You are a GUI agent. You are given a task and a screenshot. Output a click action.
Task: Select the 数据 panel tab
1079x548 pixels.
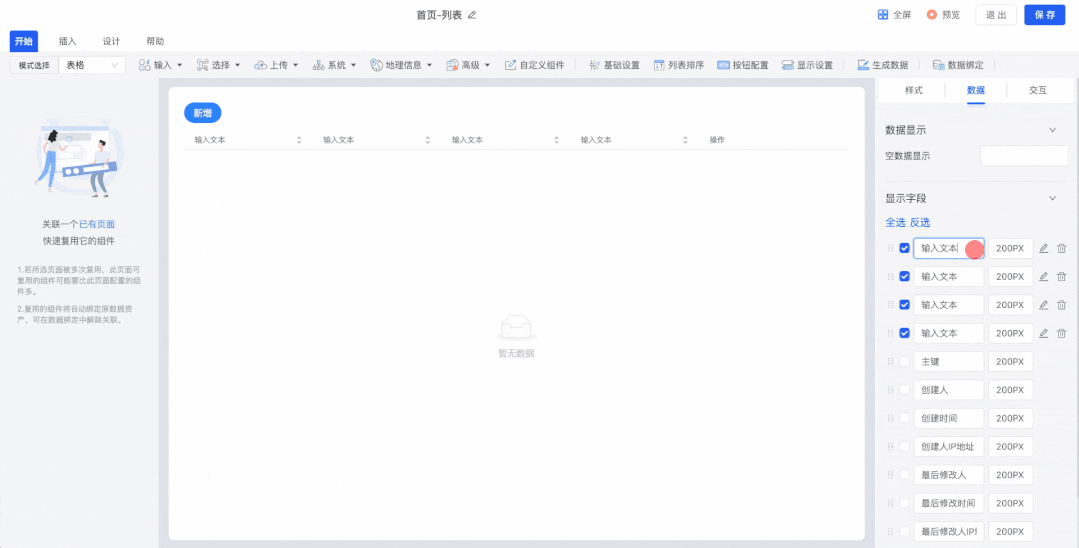pyautogui.click(x=976, y=90)
